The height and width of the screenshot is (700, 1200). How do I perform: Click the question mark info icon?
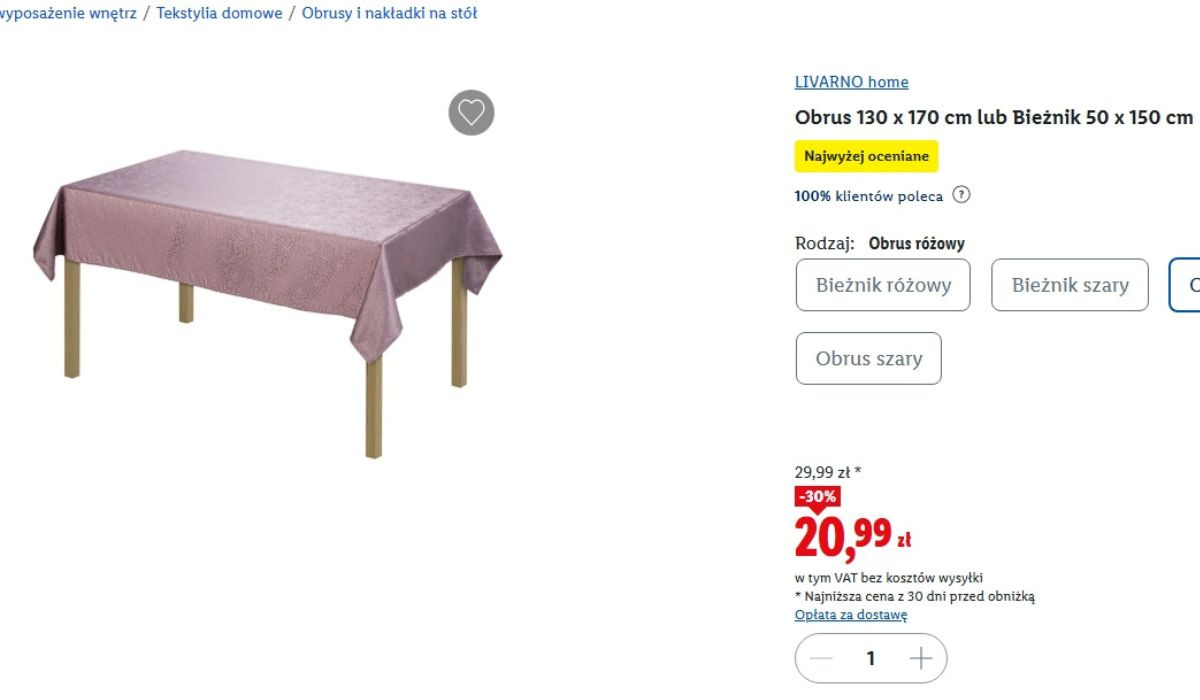point(961,195)
